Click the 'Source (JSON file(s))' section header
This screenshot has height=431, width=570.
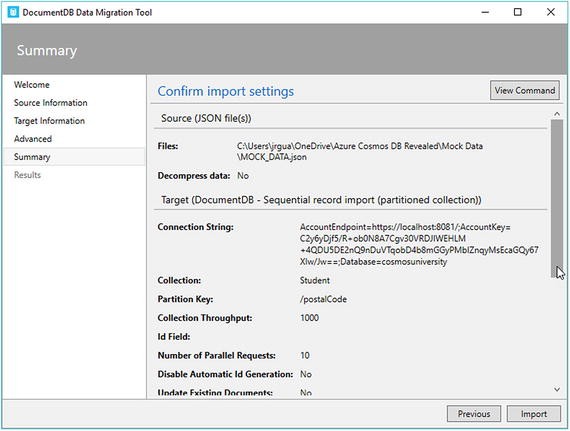tap(206, 118)
